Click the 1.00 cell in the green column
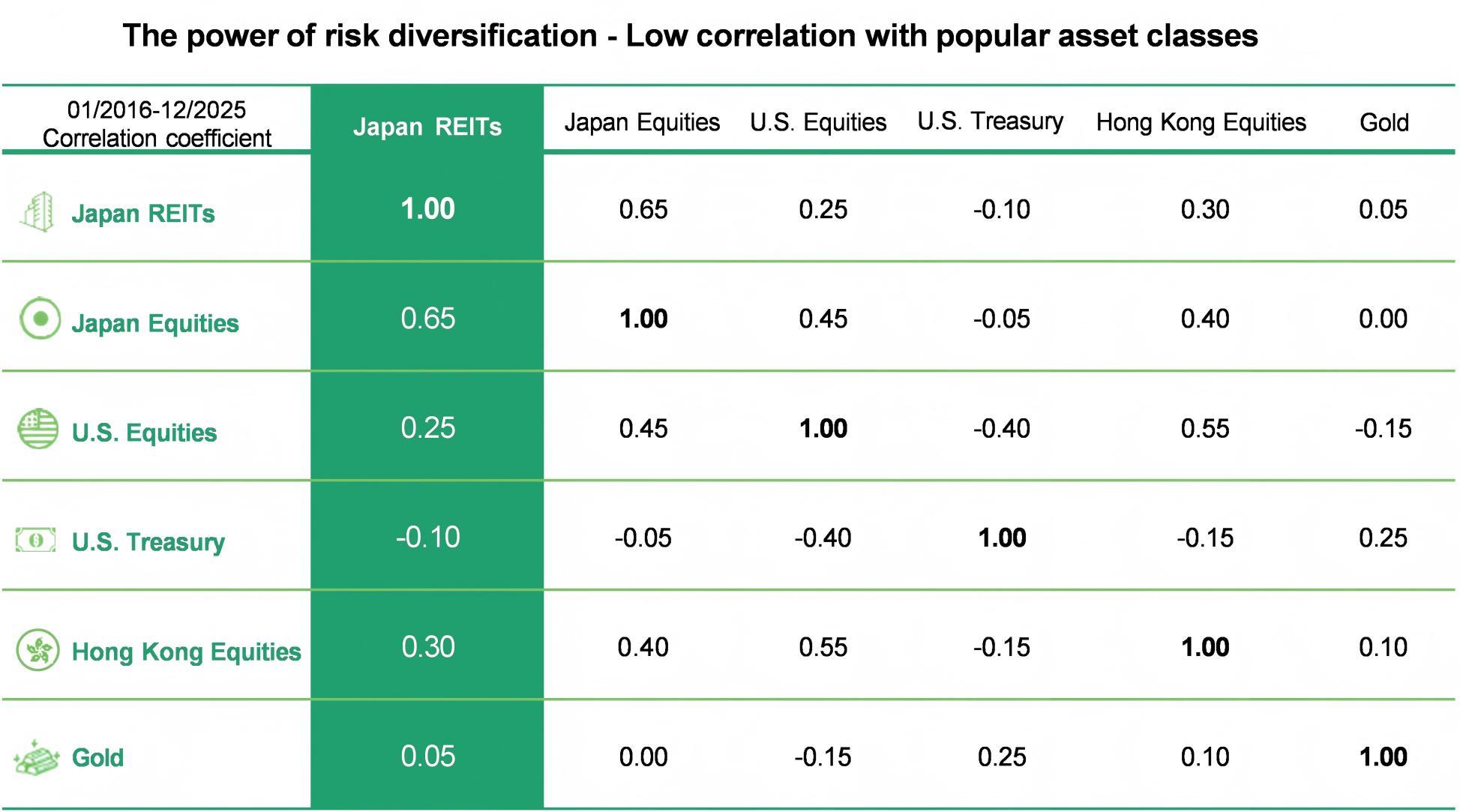1460x812 pixels. (427, 209)
